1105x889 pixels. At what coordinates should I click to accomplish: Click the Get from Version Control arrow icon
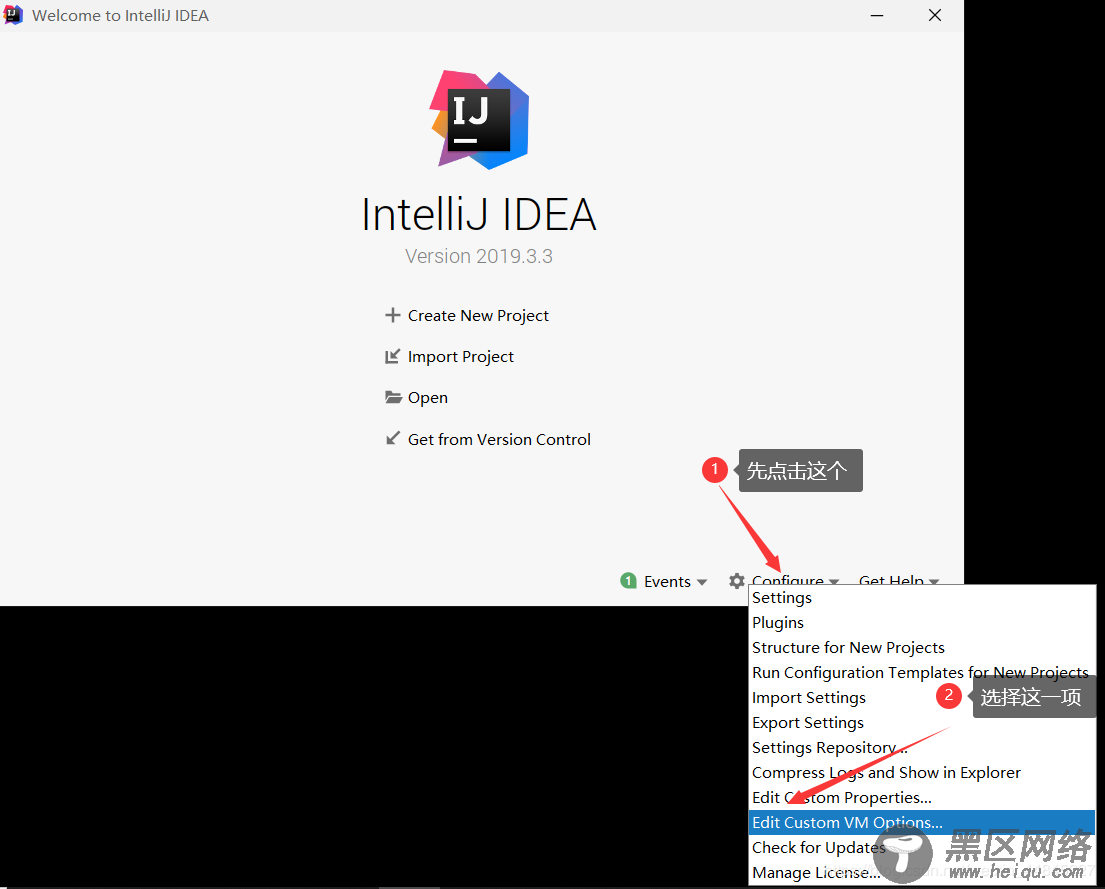393,439
